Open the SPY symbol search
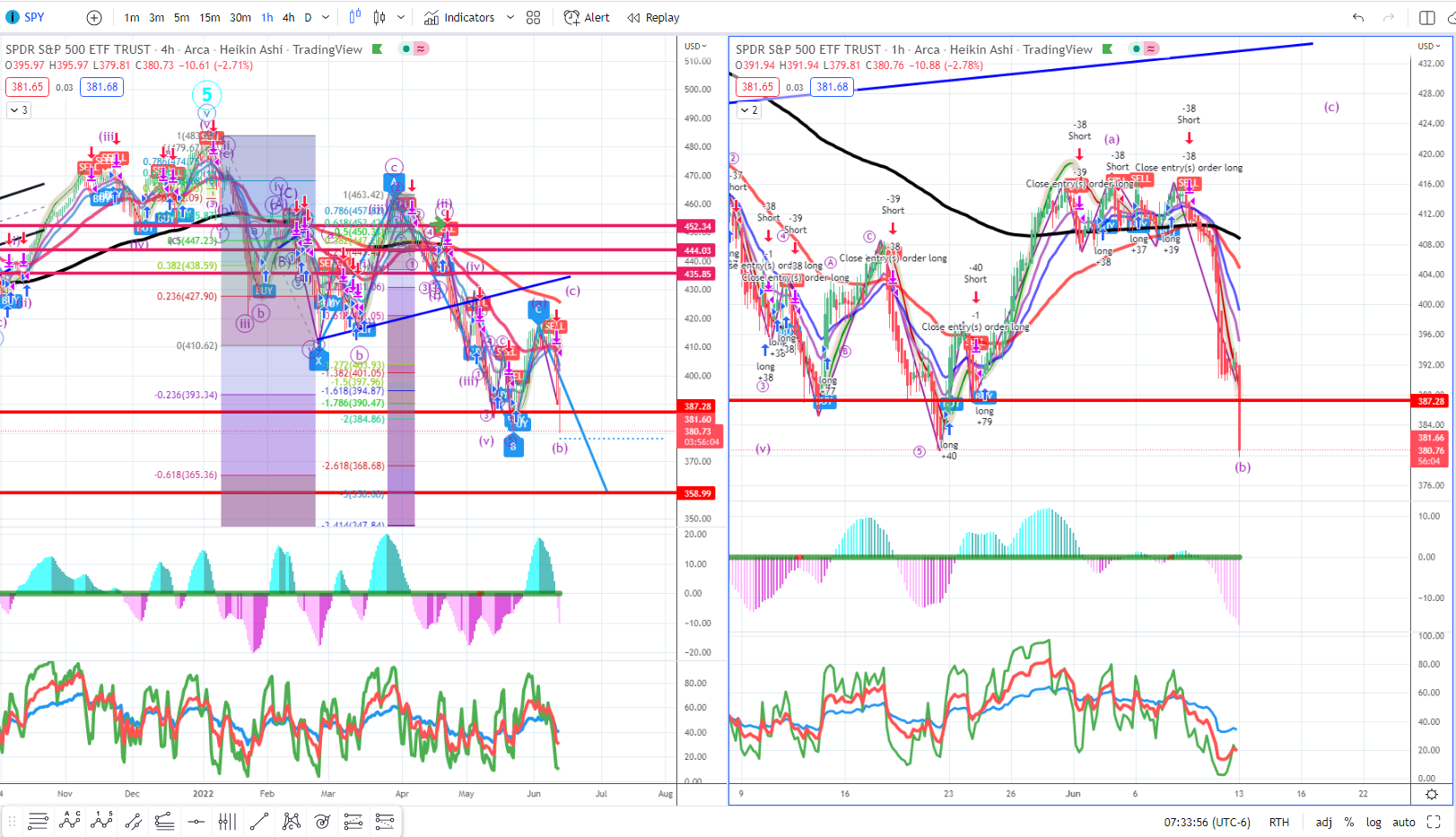1456x837 pixels. 25,17
